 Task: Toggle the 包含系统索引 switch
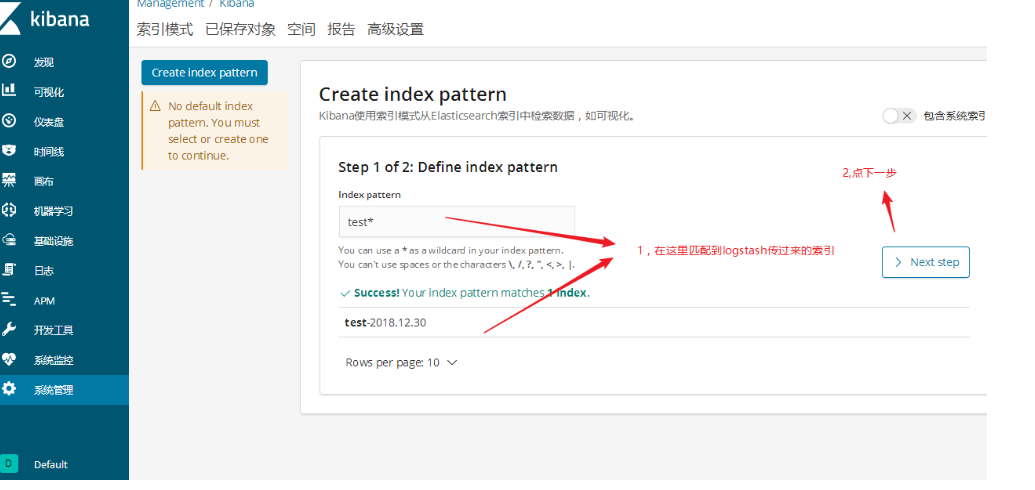899,116
